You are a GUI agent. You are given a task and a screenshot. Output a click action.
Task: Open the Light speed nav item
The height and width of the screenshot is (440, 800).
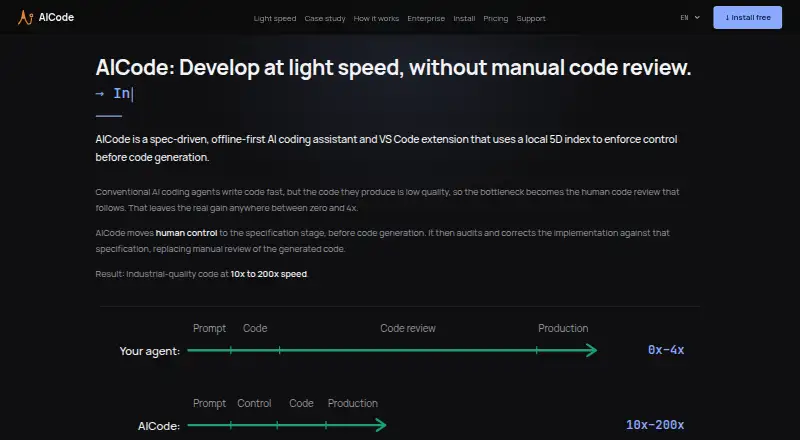274,18
